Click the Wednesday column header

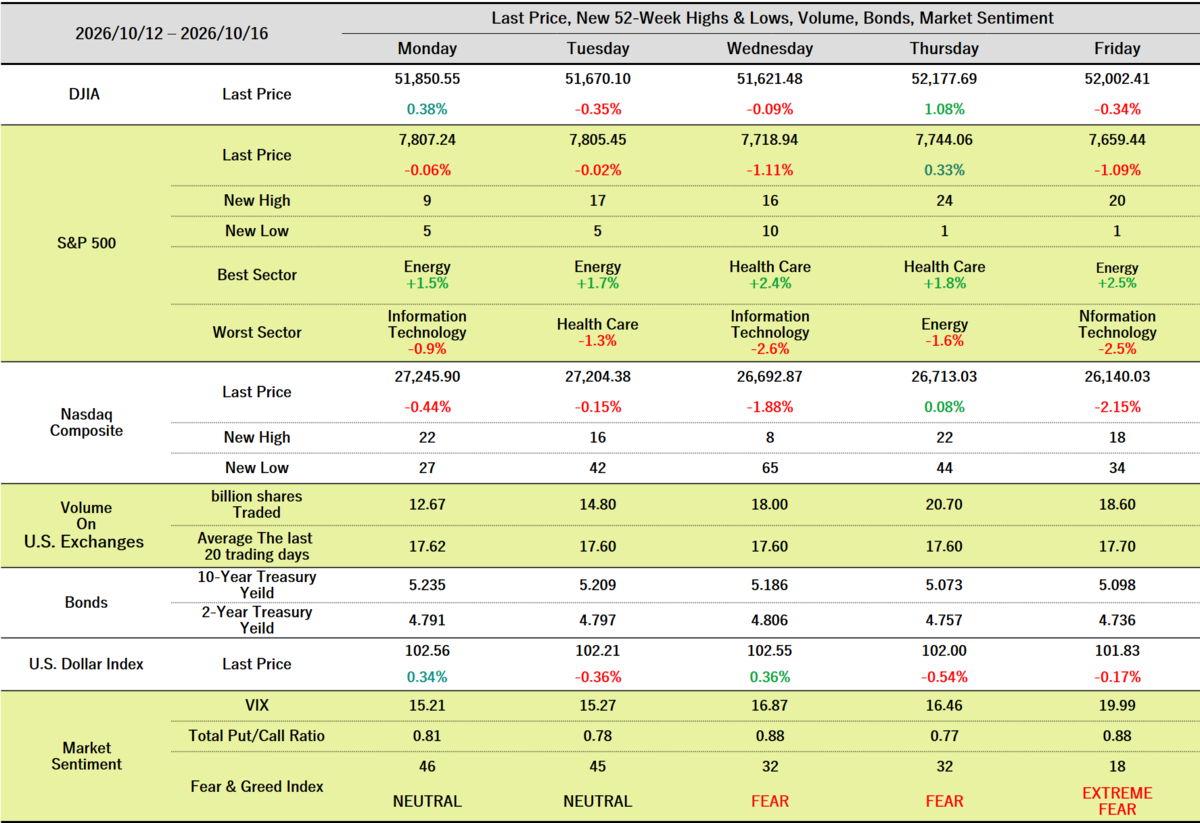click(x=769, y=48)
